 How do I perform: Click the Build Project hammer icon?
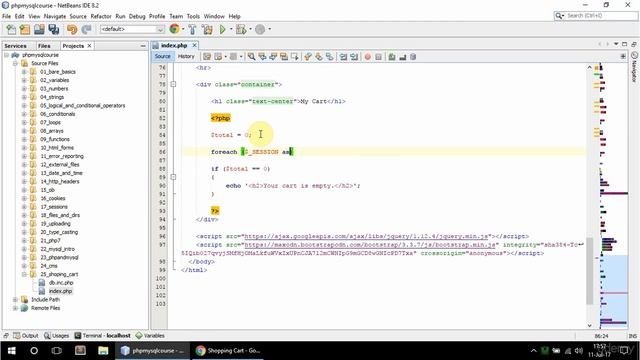(x=192, y=29)
